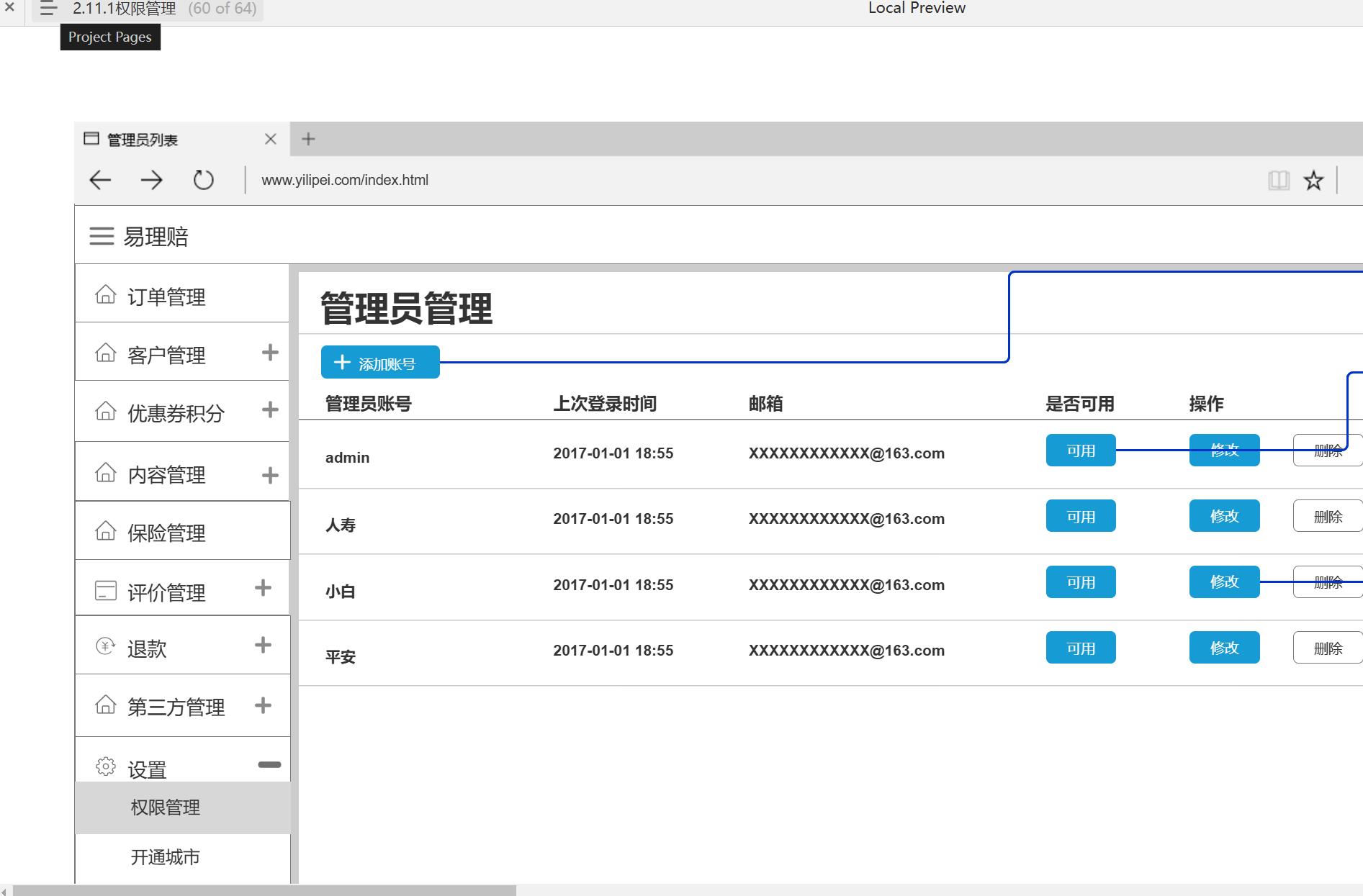Image resolution: width=1363 pixels, height=896 pixels.
Task: Click the 小白 account name cell
Action: tap(341, 592)
